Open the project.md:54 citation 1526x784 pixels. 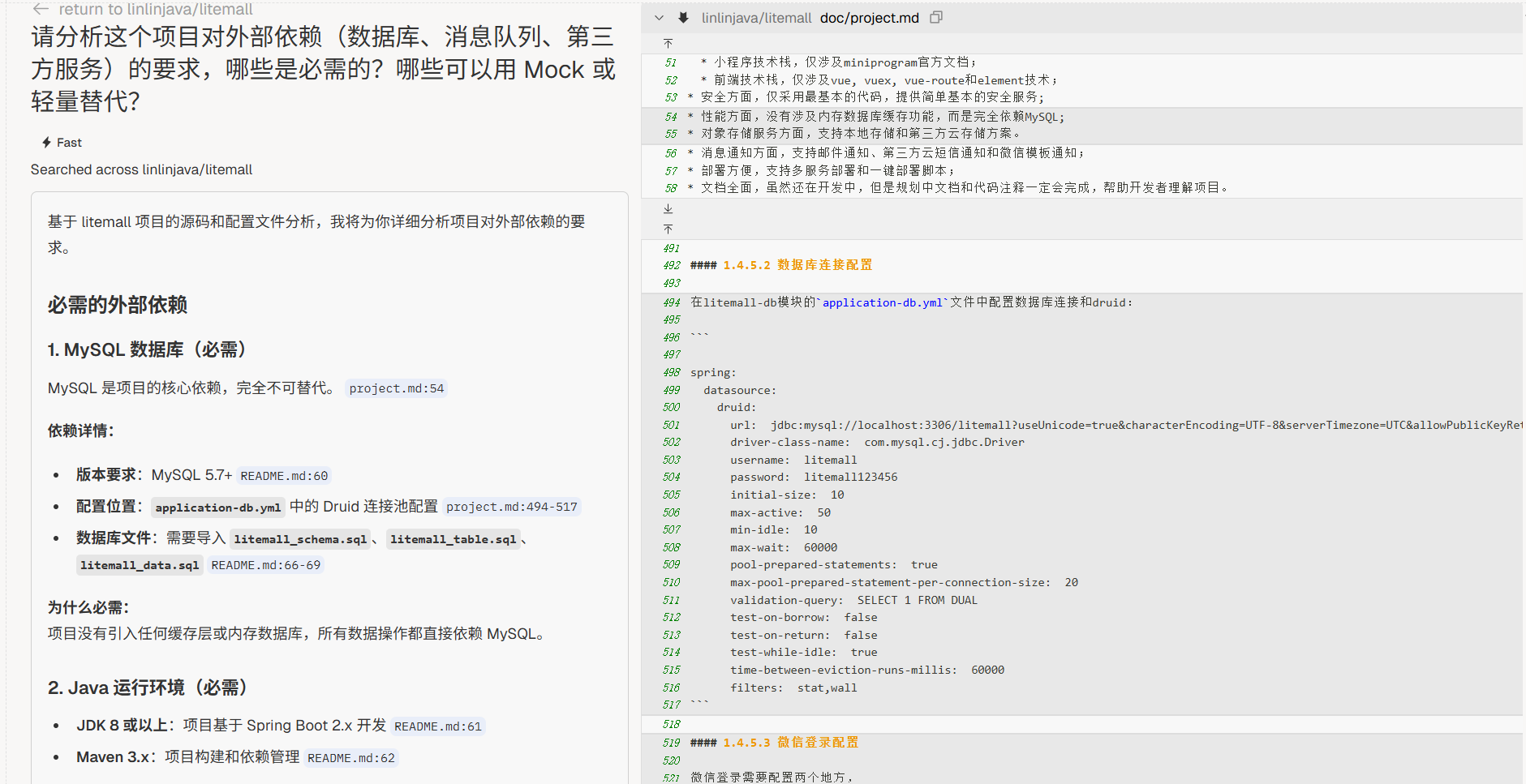pos(396,388)
